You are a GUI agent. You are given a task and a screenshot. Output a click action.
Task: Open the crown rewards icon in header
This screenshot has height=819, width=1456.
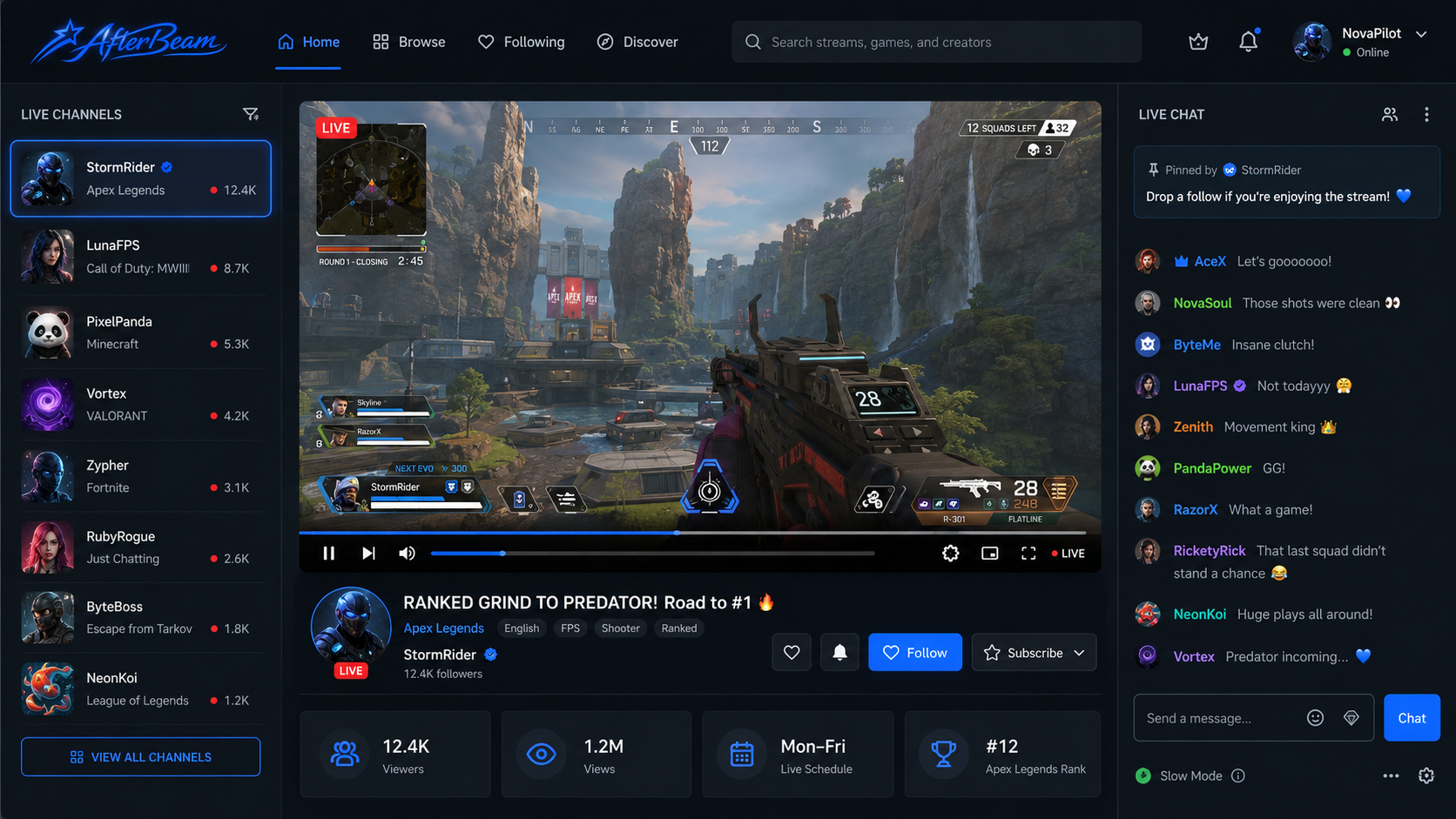(x=1198, y=42)
